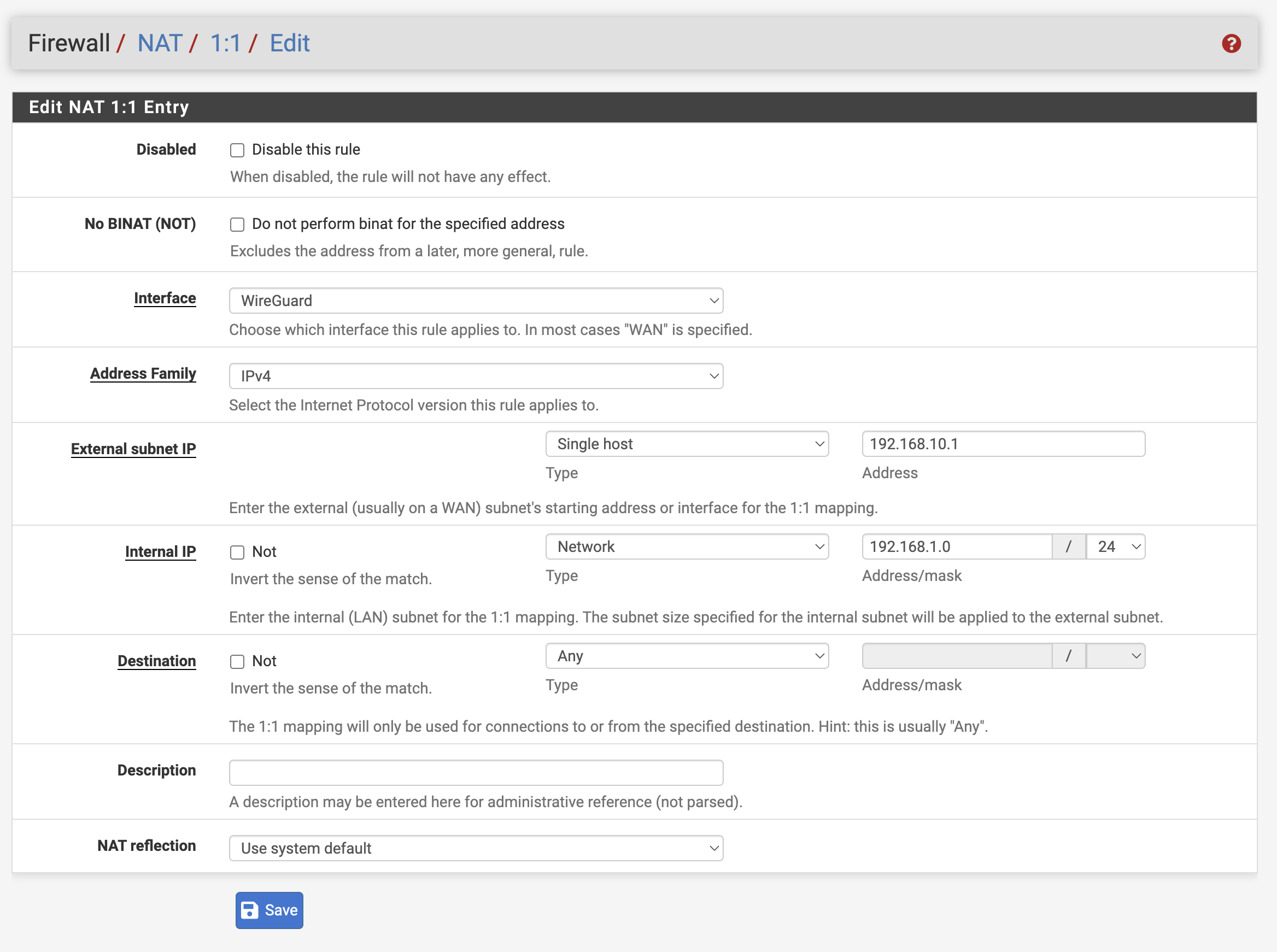The width and height of the screenshot is (1277, 952).
Task: Change the Internal IP subnet mask 24
Action: click(1116, 547)
